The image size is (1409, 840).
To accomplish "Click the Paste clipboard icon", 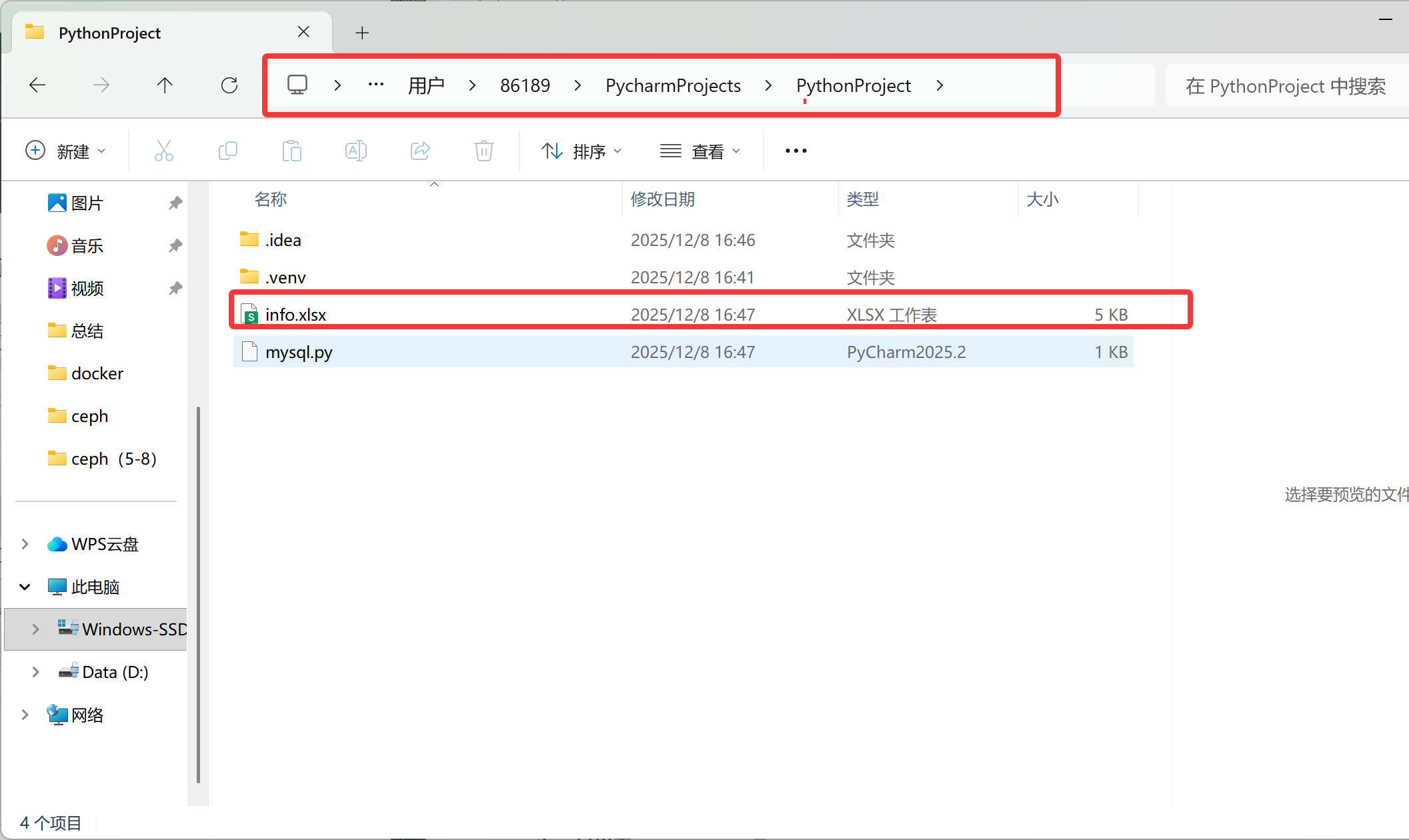I will click(291, 151).
